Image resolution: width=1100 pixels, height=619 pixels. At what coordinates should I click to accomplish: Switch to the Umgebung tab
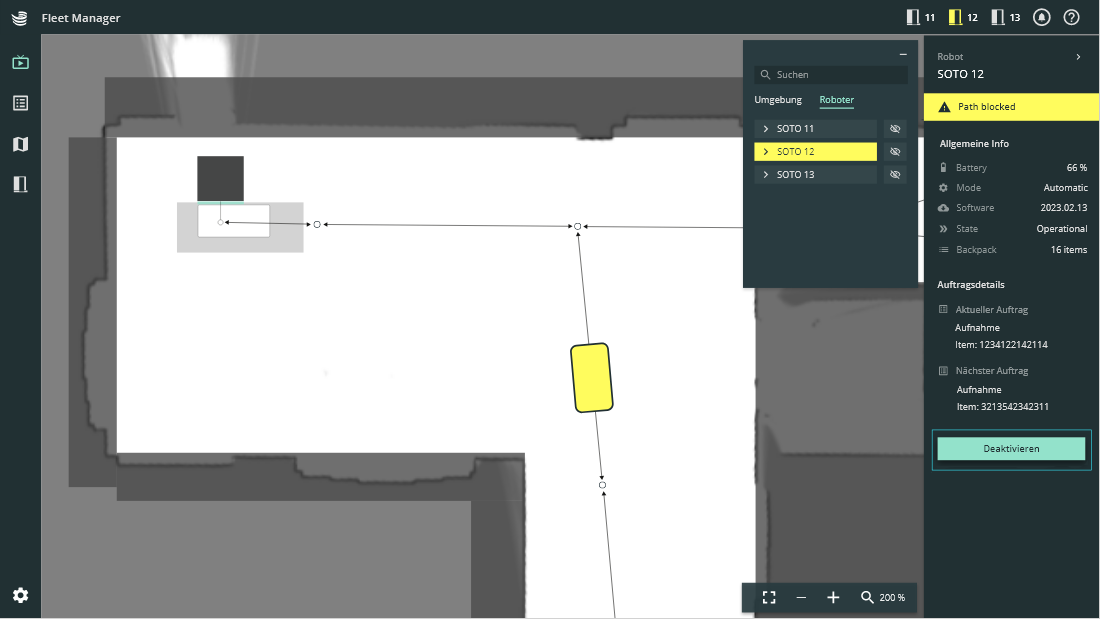click(x=778, y=100)
